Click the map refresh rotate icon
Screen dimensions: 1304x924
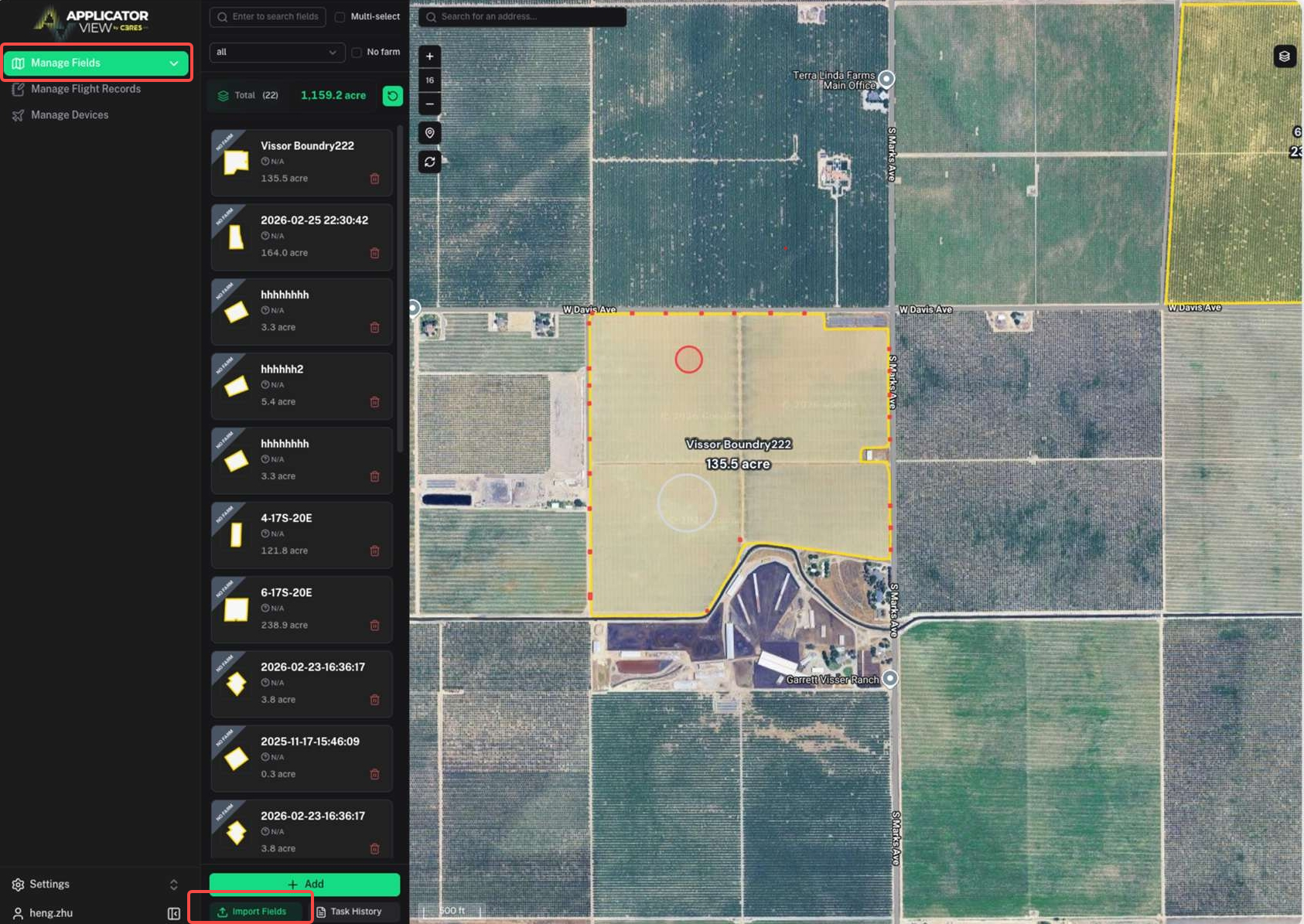(429, 162)
